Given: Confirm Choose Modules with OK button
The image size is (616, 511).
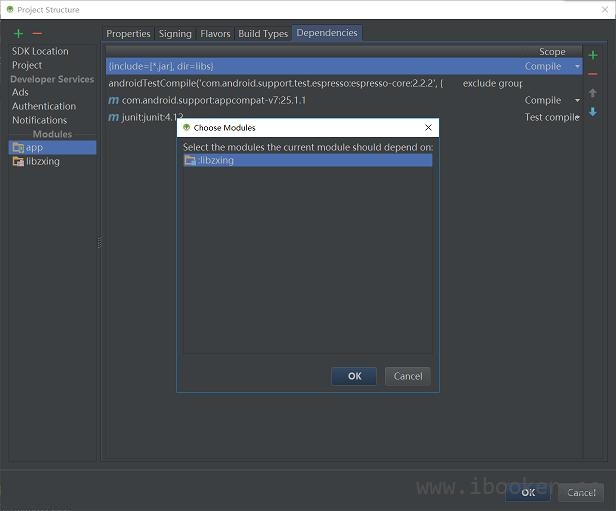Looking at the screenshot, I should point(354,376).
